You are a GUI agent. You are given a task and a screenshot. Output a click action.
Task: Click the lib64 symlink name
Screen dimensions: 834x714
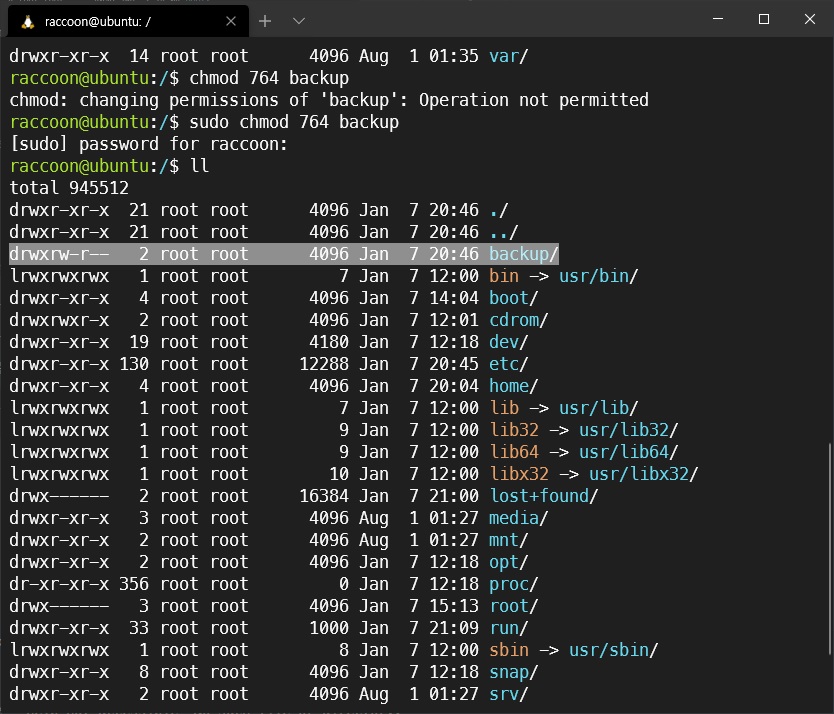tap(514, 452)
